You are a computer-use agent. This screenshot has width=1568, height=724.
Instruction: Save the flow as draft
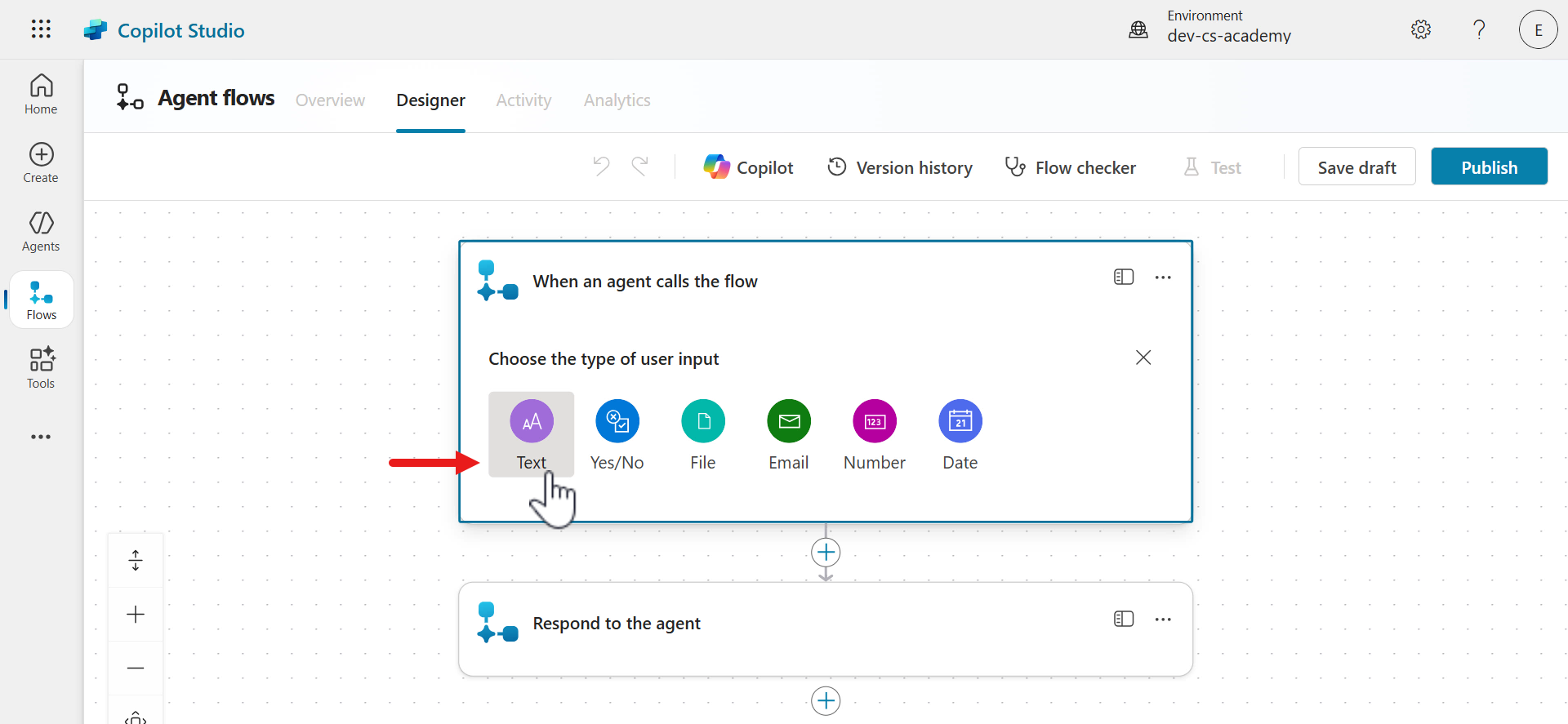click(x=1356, y=167)
